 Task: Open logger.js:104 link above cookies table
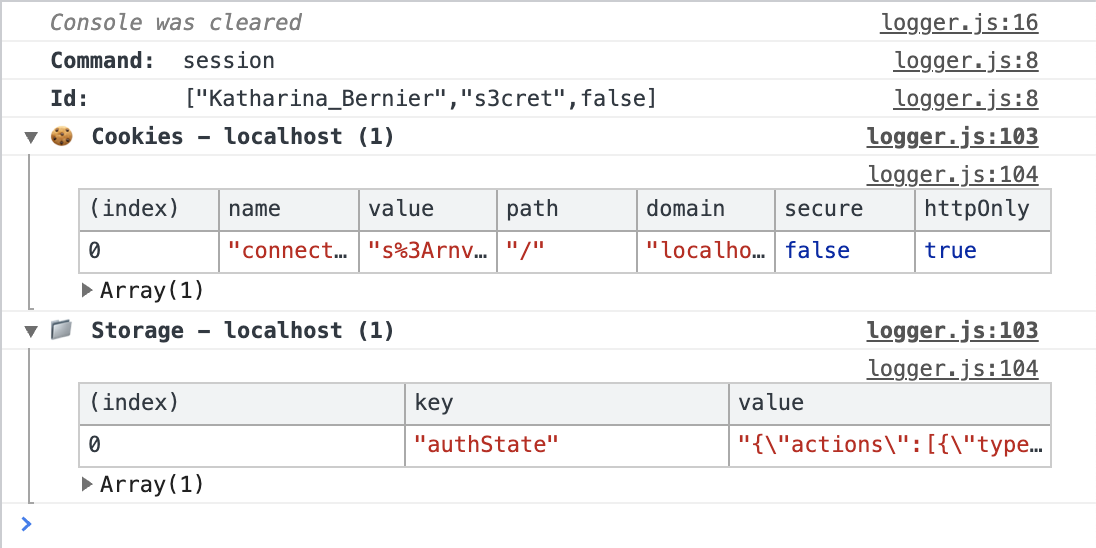tap(952, 176)
